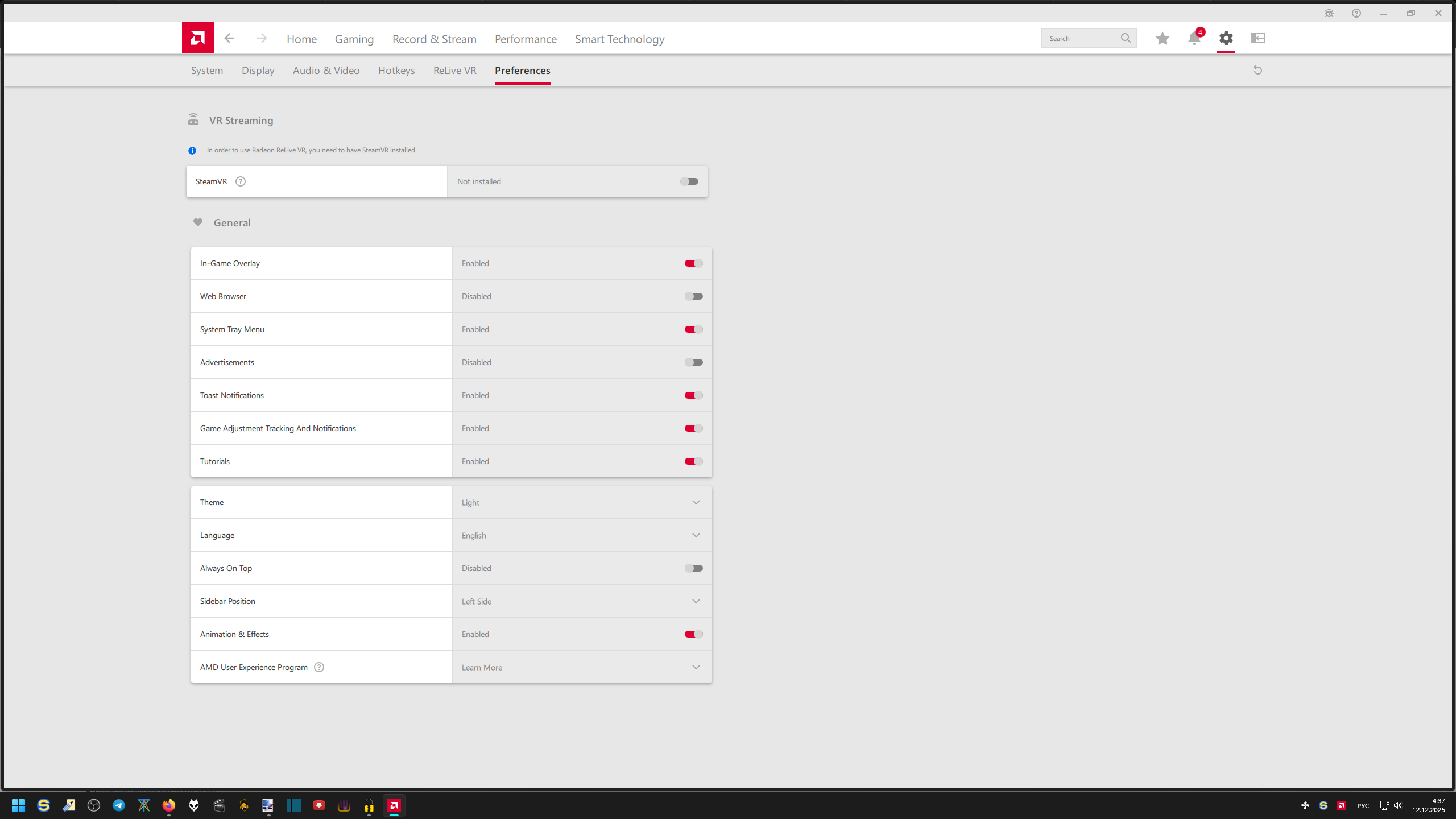Viewport: 1456px width, 819px height.
Task: Open the Theme dropdown
Action: (x=696, y=502)
